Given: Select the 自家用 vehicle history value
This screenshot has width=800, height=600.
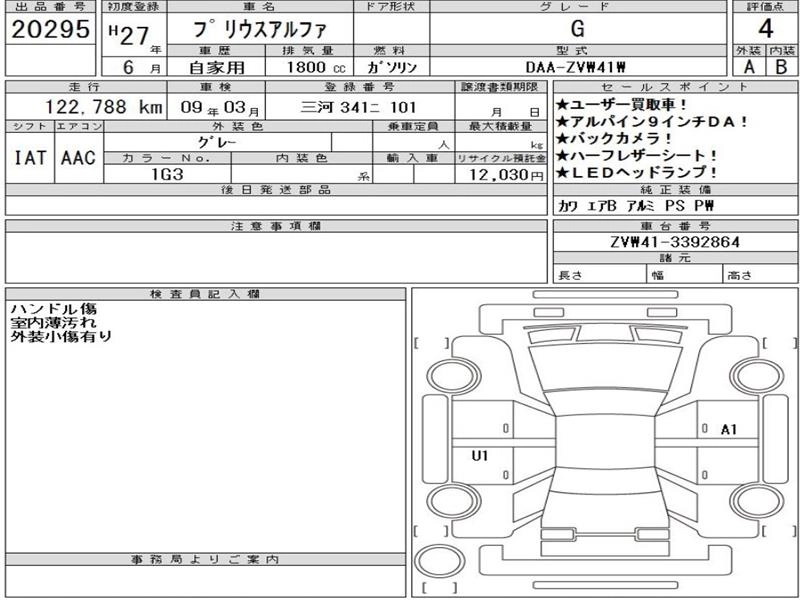Looking at the screenshot, I should 217,67.
